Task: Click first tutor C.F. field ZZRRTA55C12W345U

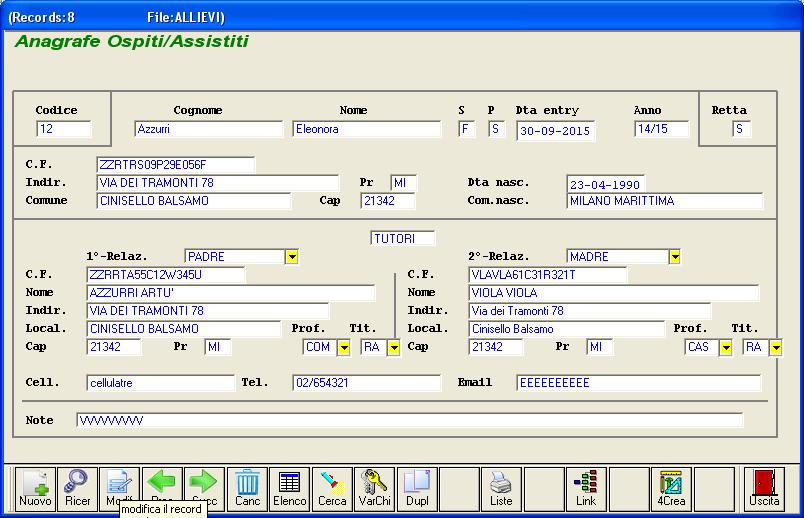Action: pyautogui.click(x=166, y=275)
